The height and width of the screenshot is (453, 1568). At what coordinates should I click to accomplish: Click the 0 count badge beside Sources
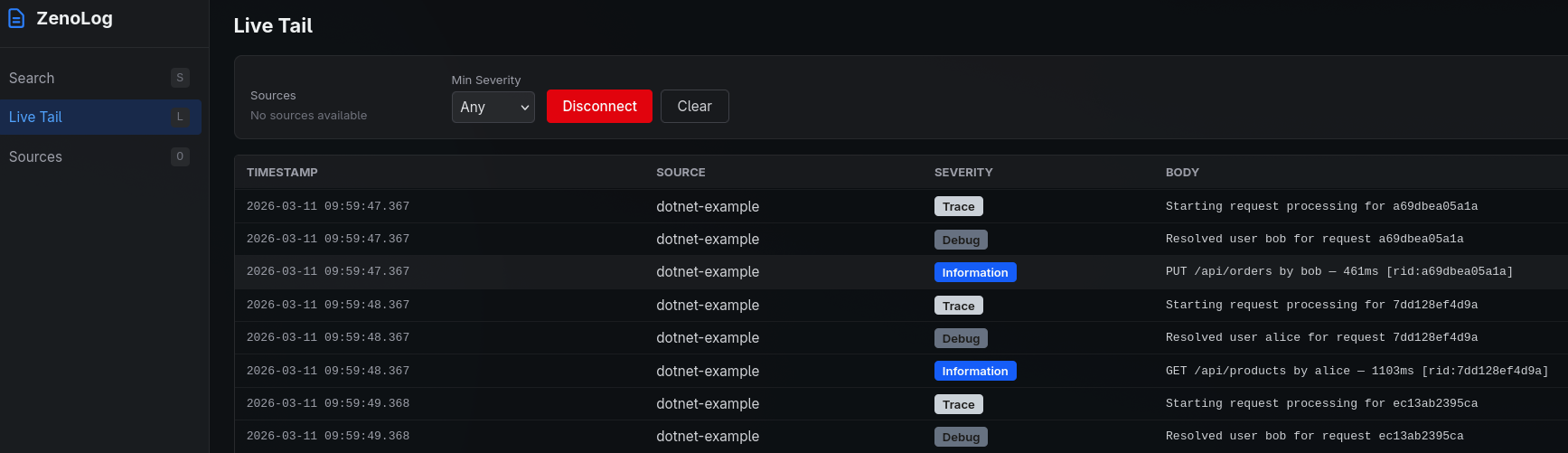(x=180, y=156)
